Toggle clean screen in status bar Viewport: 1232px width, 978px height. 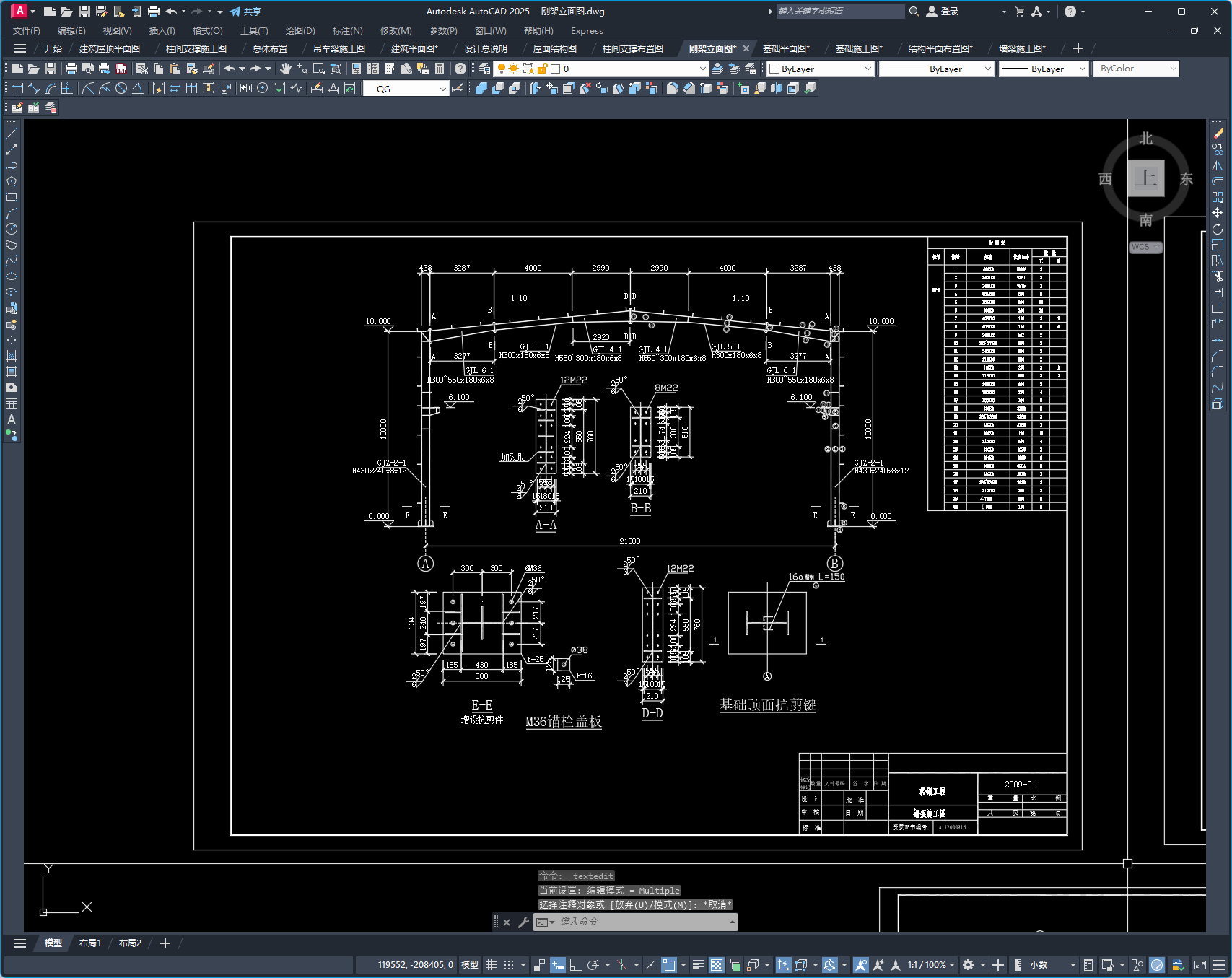pos(1200,965)
